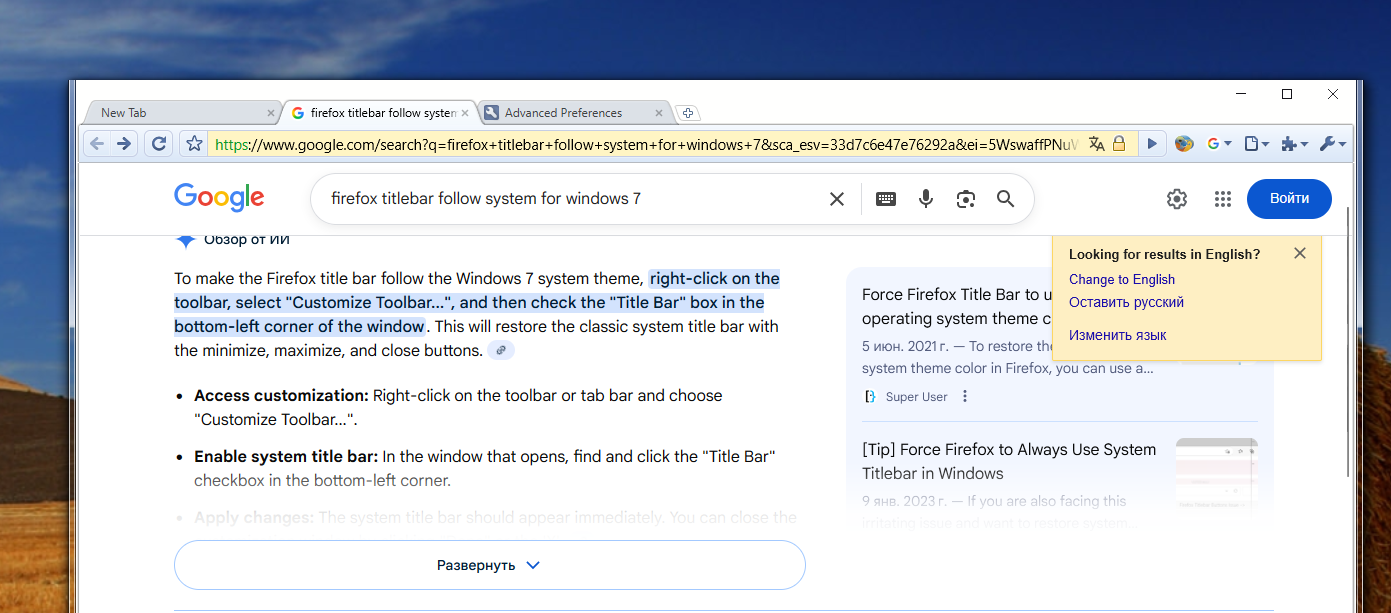
Task: Click the wrench favicon on Advanced Preferences tab
Action: 492,113
